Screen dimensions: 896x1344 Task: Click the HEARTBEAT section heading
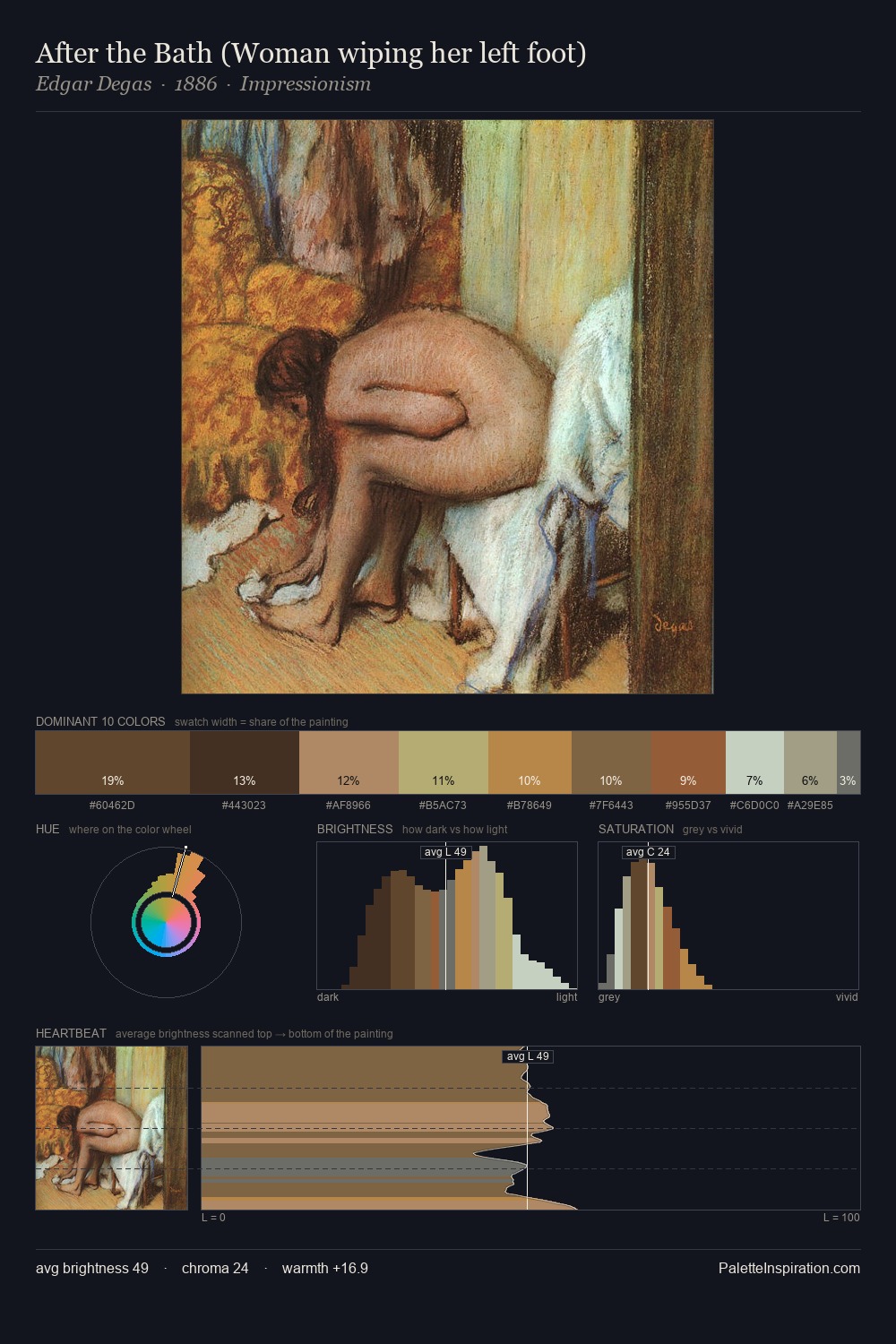pos(71,1034)
